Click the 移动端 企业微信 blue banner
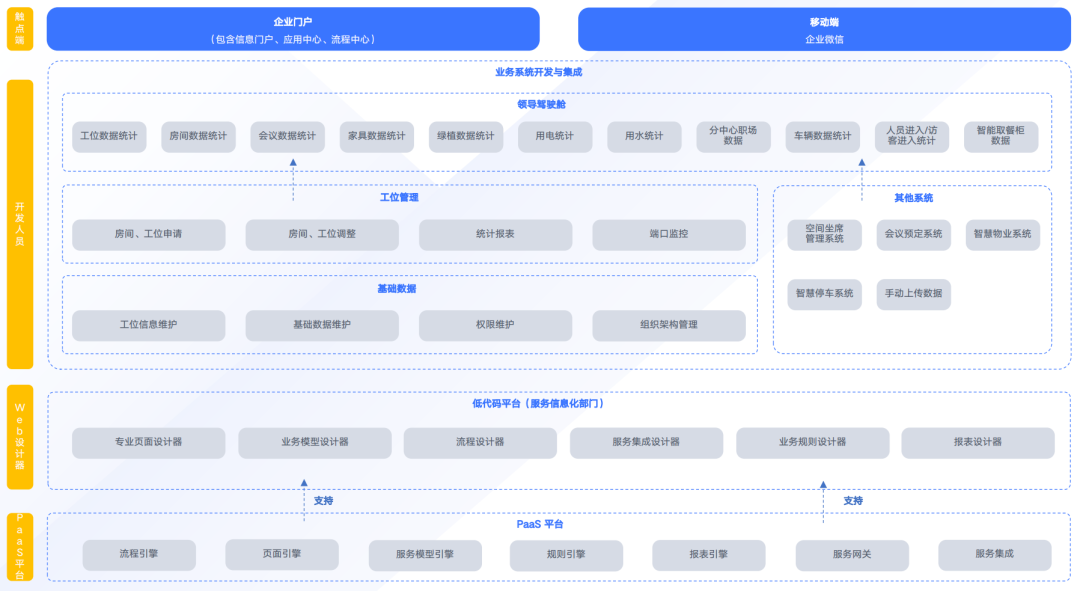 click(824, 29)
